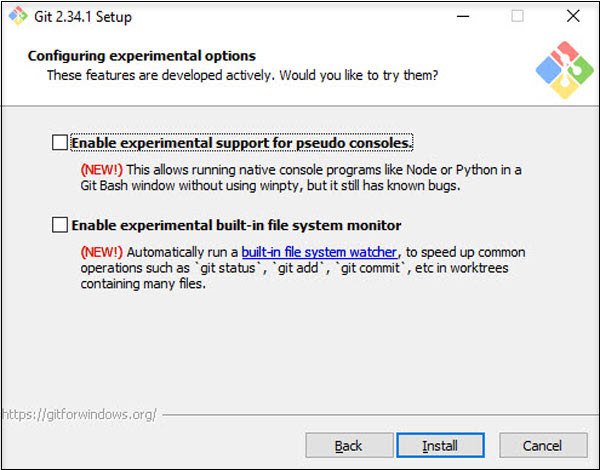This screenshot has height=470, width=600.
Task: Minimize the Git Setup window
Action: click(x=461, y=17)
